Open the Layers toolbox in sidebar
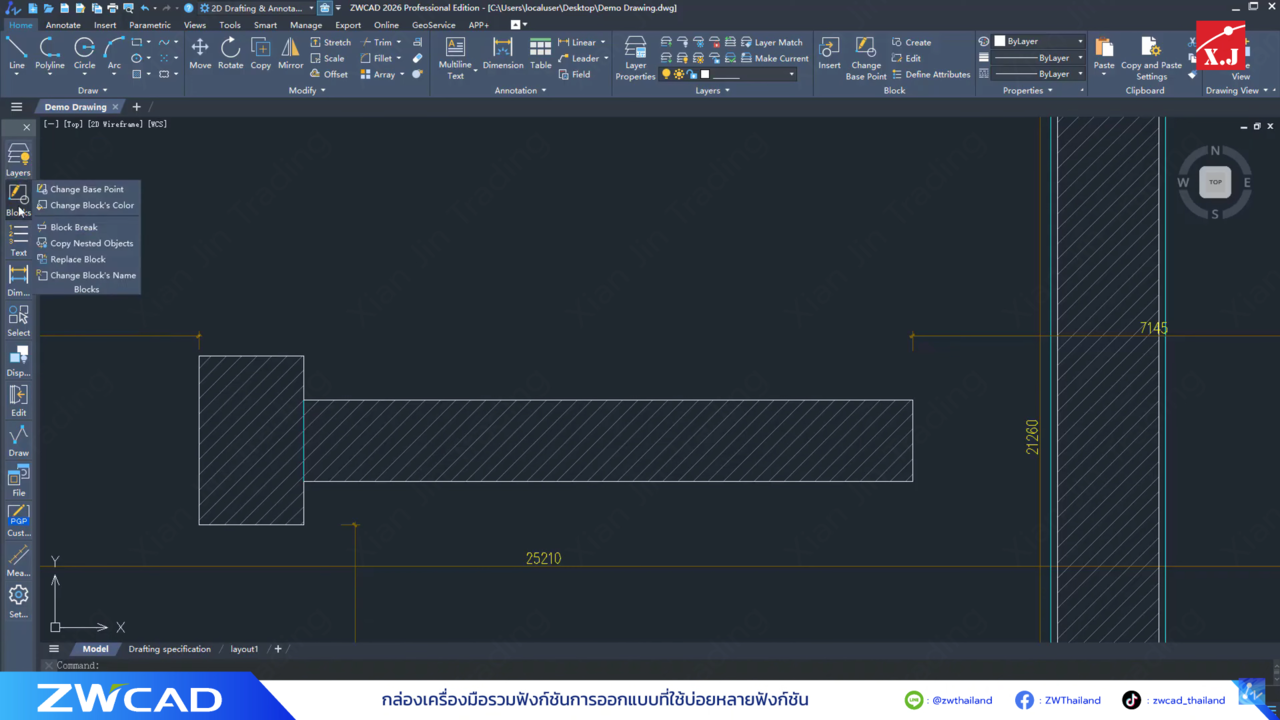The width and height of the screenshot is (1280, 720). (18, 159)
